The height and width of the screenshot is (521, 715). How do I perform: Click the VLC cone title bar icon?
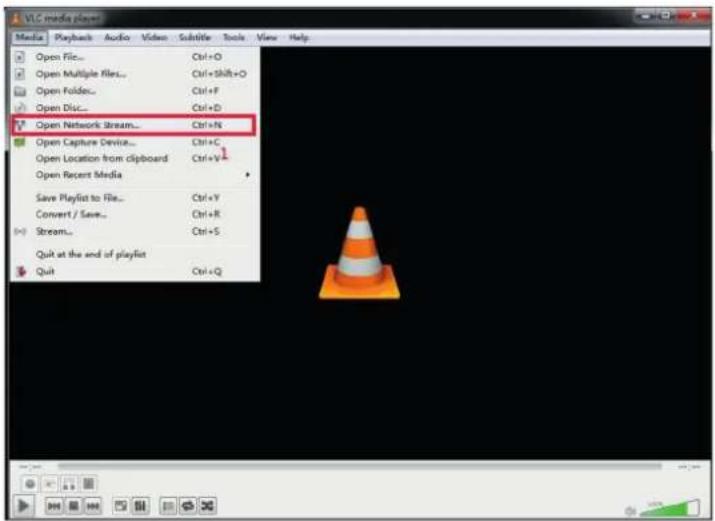click(16, 18)
